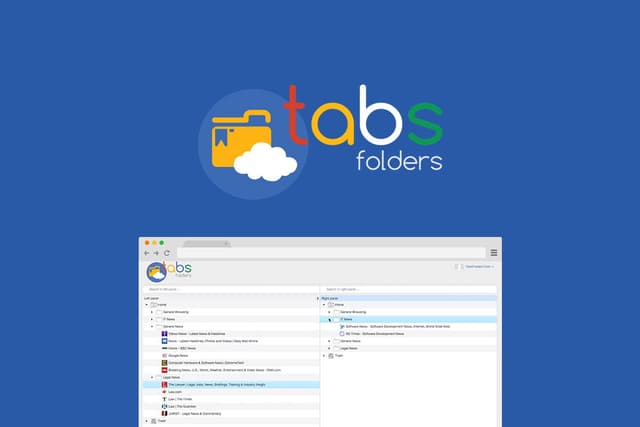Click Yahoo News bookmark favicon
Screen dimensions: 640x427
(x=164, y=334)
